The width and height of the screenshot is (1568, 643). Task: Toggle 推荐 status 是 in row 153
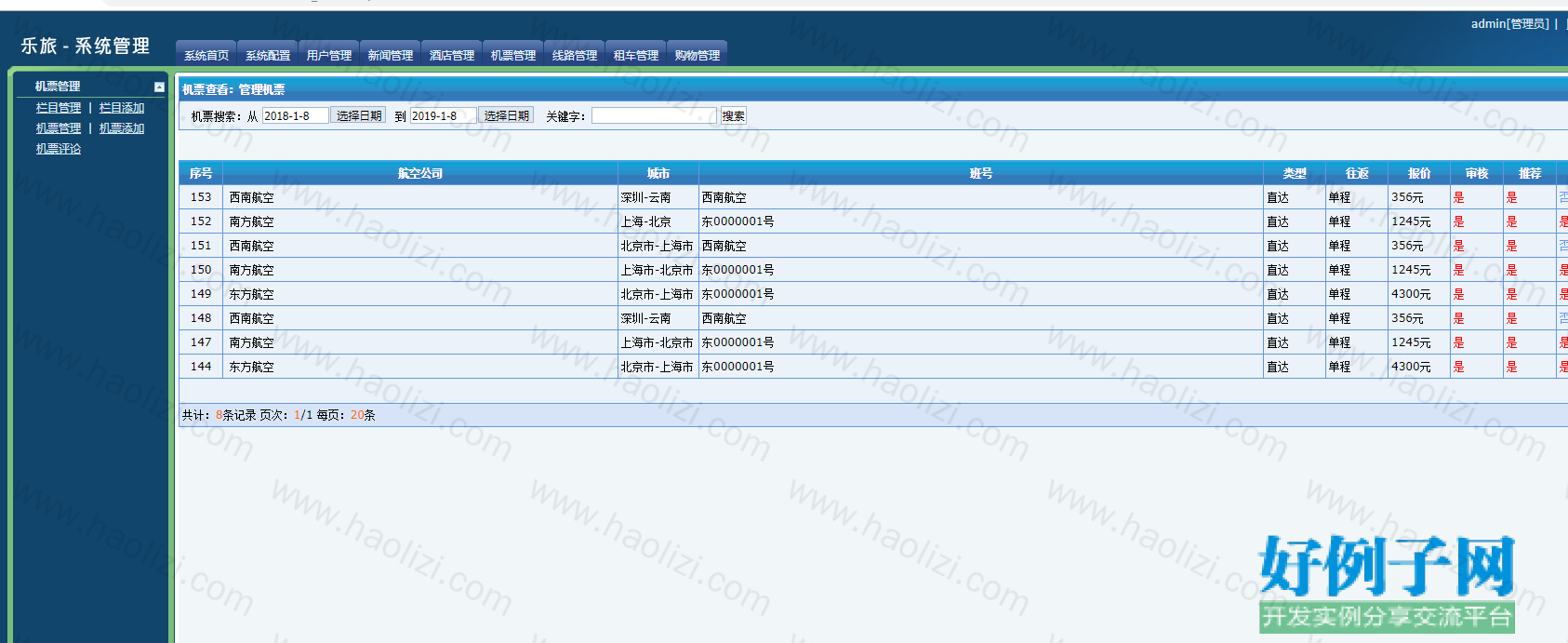coord(1511,197)
